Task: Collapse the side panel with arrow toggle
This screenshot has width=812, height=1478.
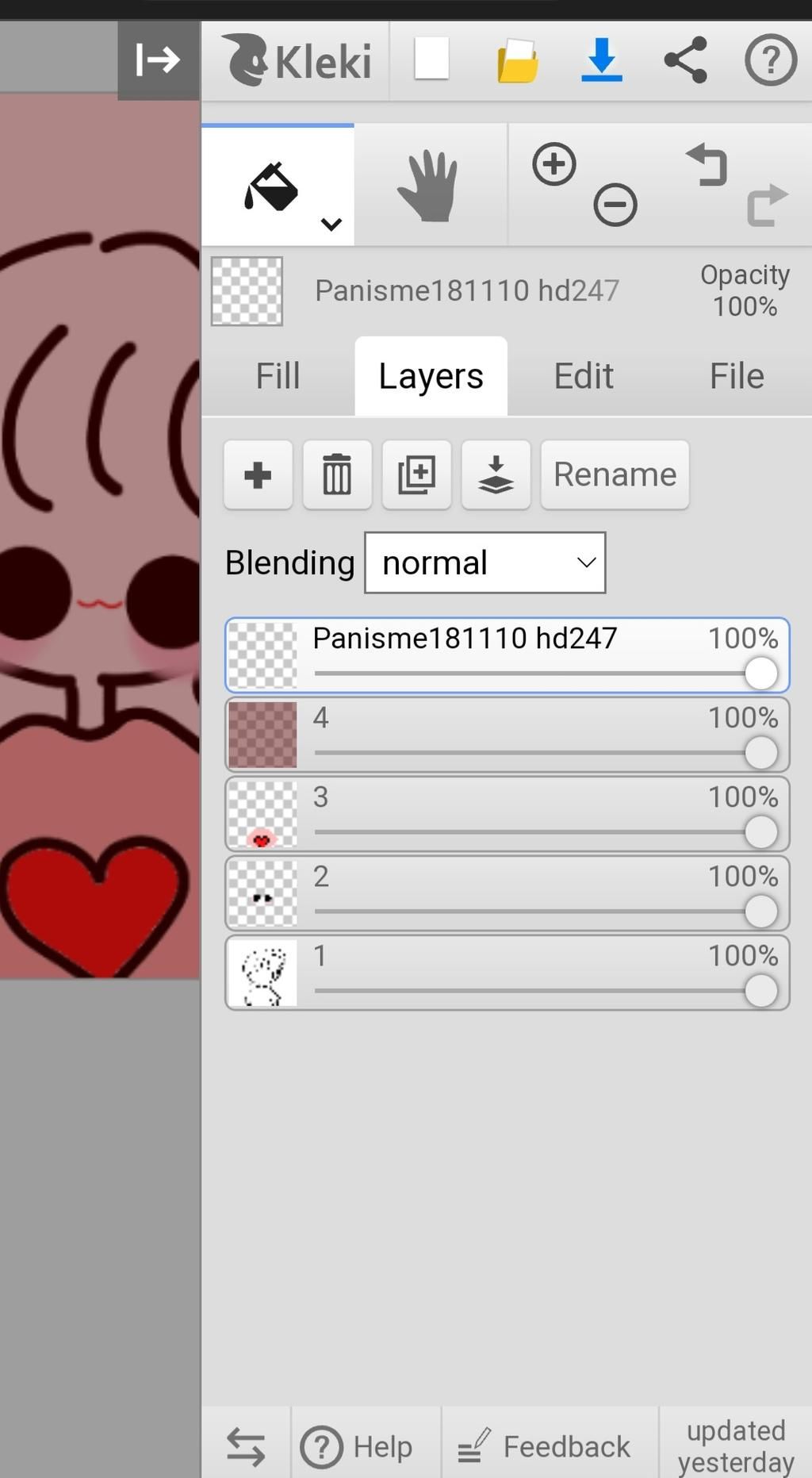Action: tap(159, 60)
